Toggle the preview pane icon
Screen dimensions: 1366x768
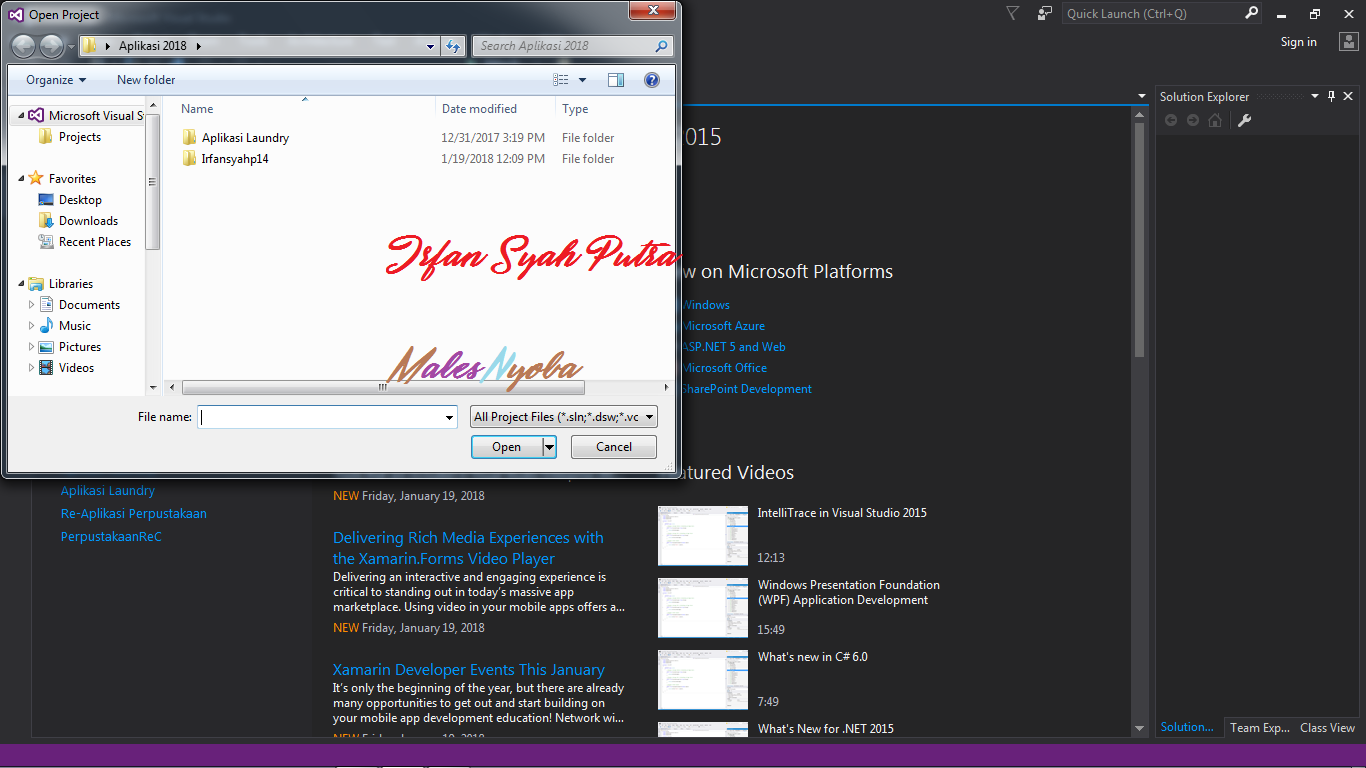pos(616,80)
